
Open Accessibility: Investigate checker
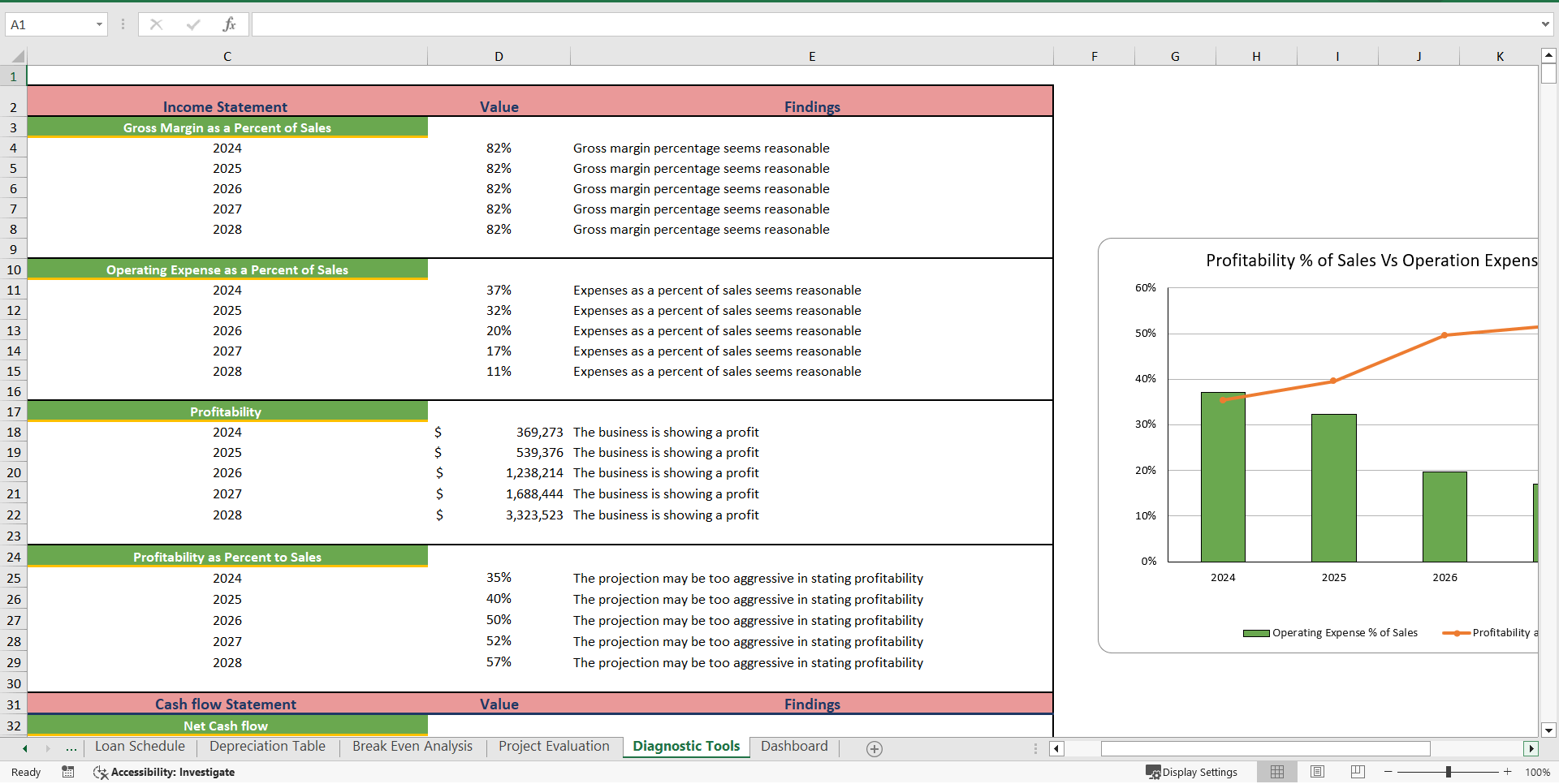click(x=164, y=772)
